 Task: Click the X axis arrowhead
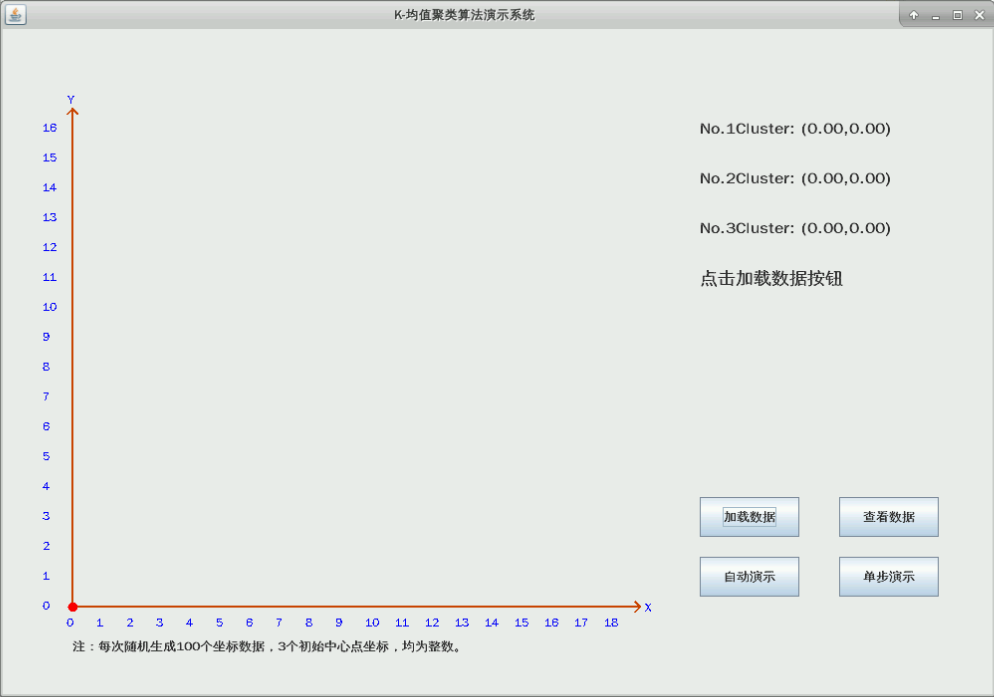tap(636, 606)
